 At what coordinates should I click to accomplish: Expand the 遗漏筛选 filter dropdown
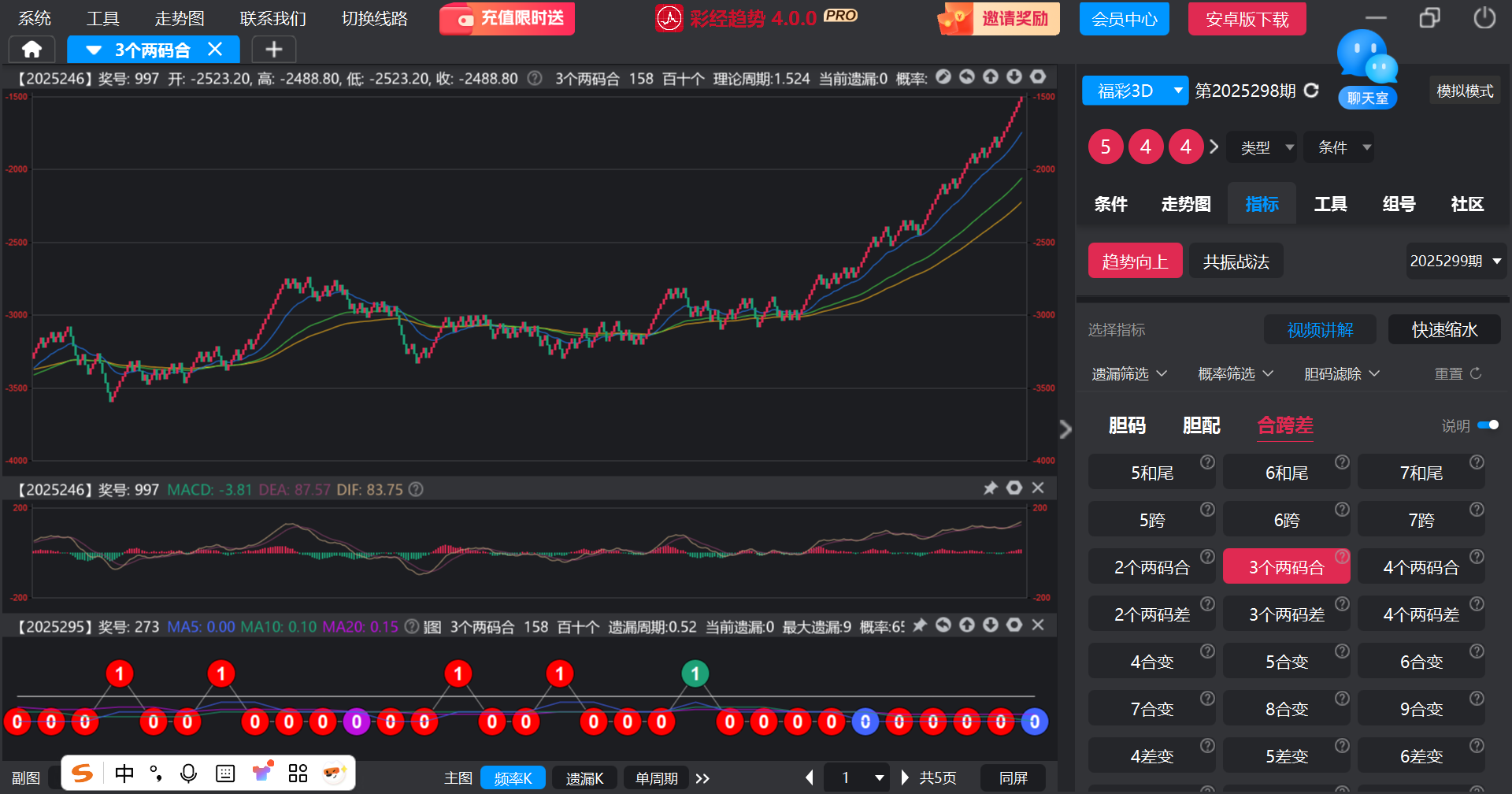pyautogui.click(x=1128, y=374)
